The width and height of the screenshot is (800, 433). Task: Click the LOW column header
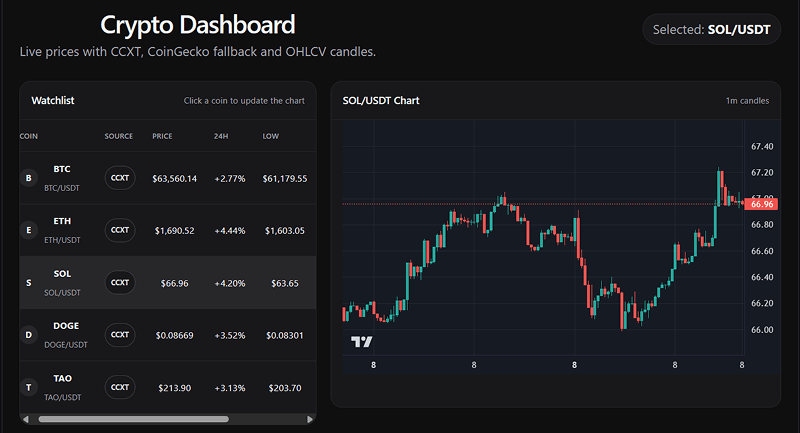click(x=270, y=136)
